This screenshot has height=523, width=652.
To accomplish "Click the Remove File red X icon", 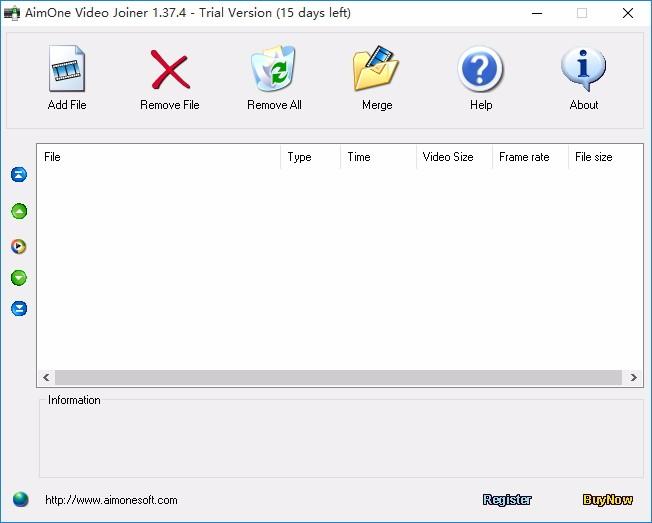I will coord(170,69).
